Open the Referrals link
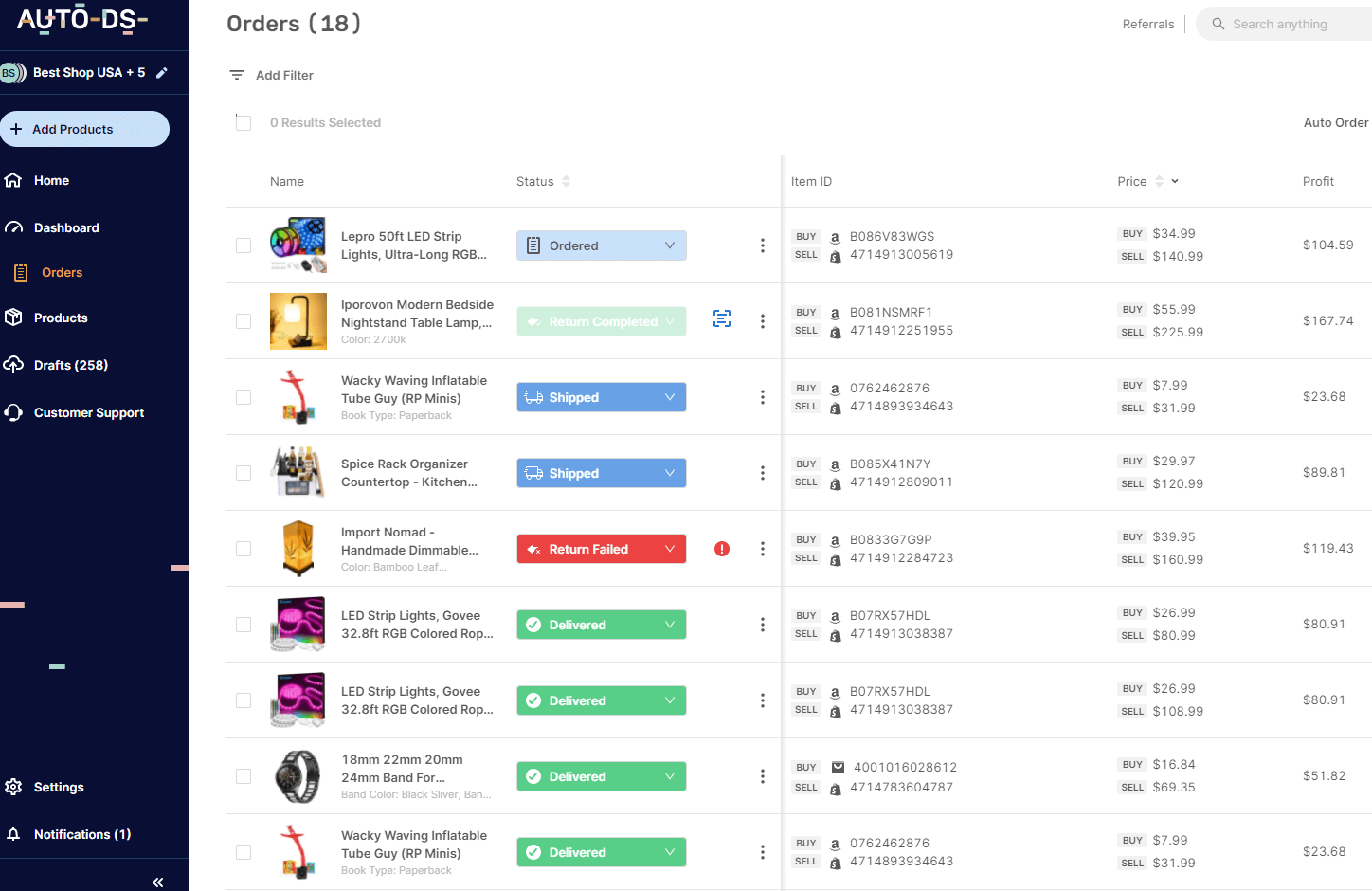Image resolution: width=1372 pixels, height=891 pixels. click(x=1147, y=24)
